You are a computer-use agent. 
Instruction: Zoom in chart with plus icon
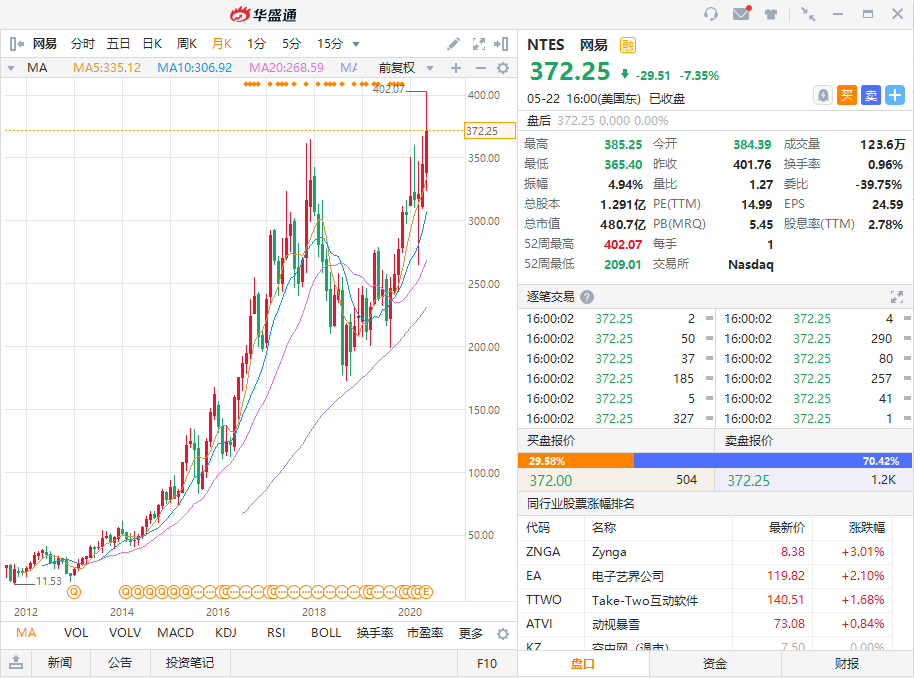click(x=456, y=68)
